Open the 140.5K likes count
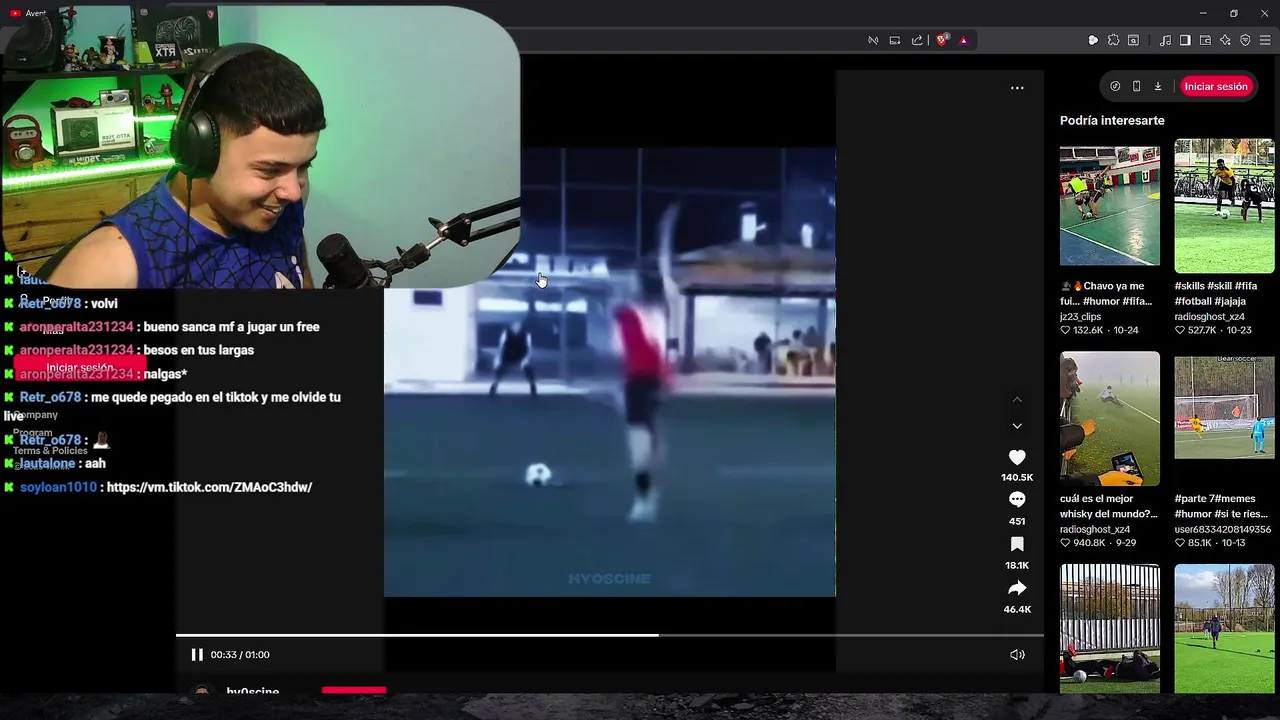The height and width of the screenshot is (720, 1280). (1017, 478)
